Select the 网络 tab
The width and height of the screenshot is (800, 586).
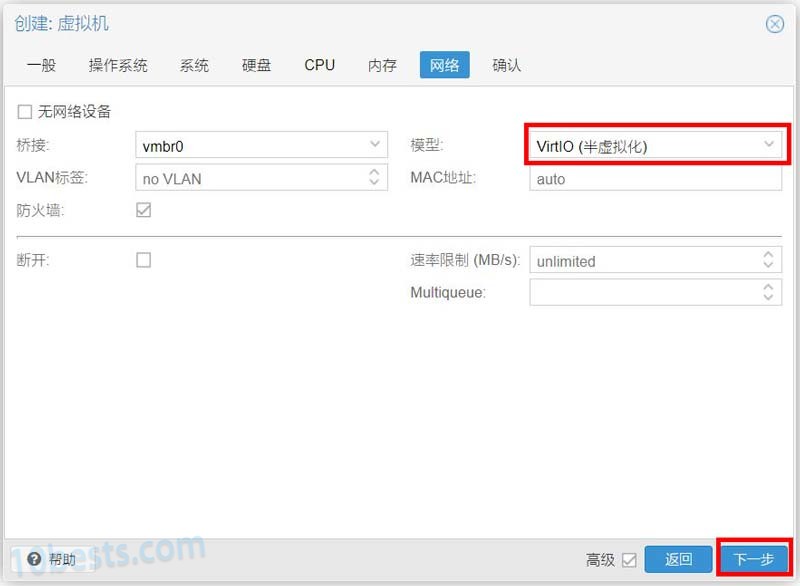point(444,65)
